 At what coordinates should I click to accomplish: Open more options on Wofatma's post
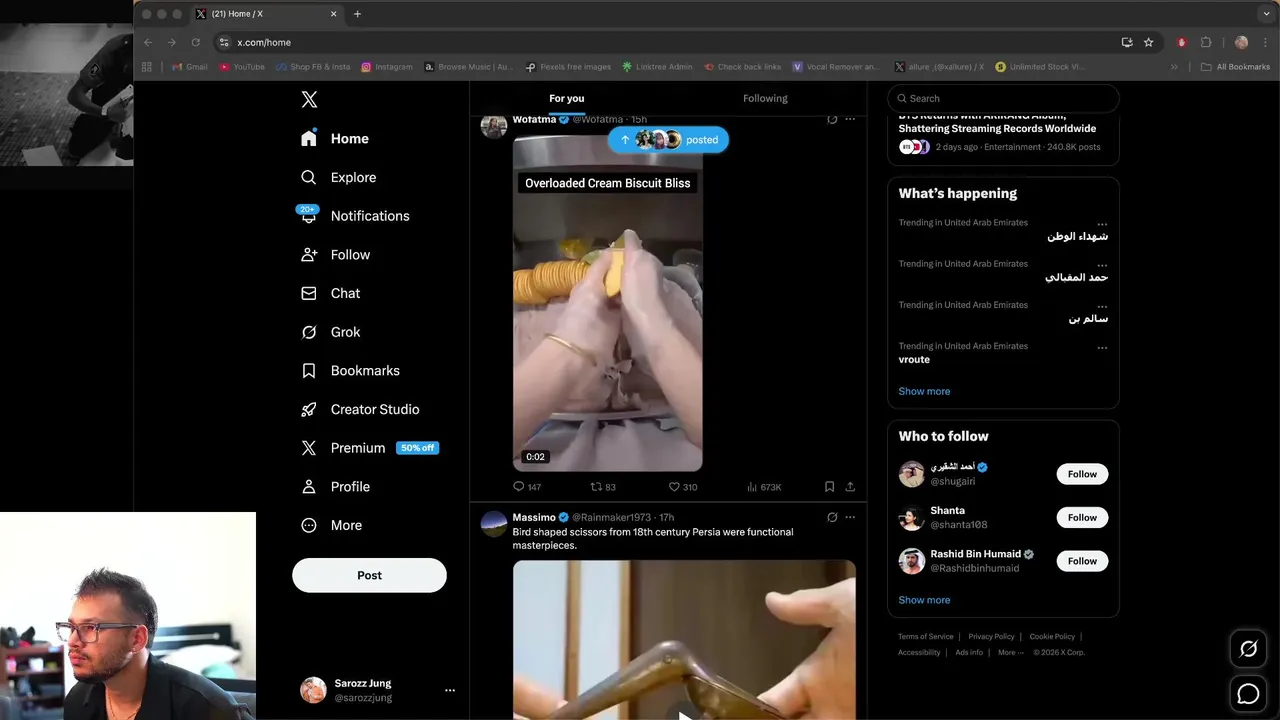click(850, 119)
